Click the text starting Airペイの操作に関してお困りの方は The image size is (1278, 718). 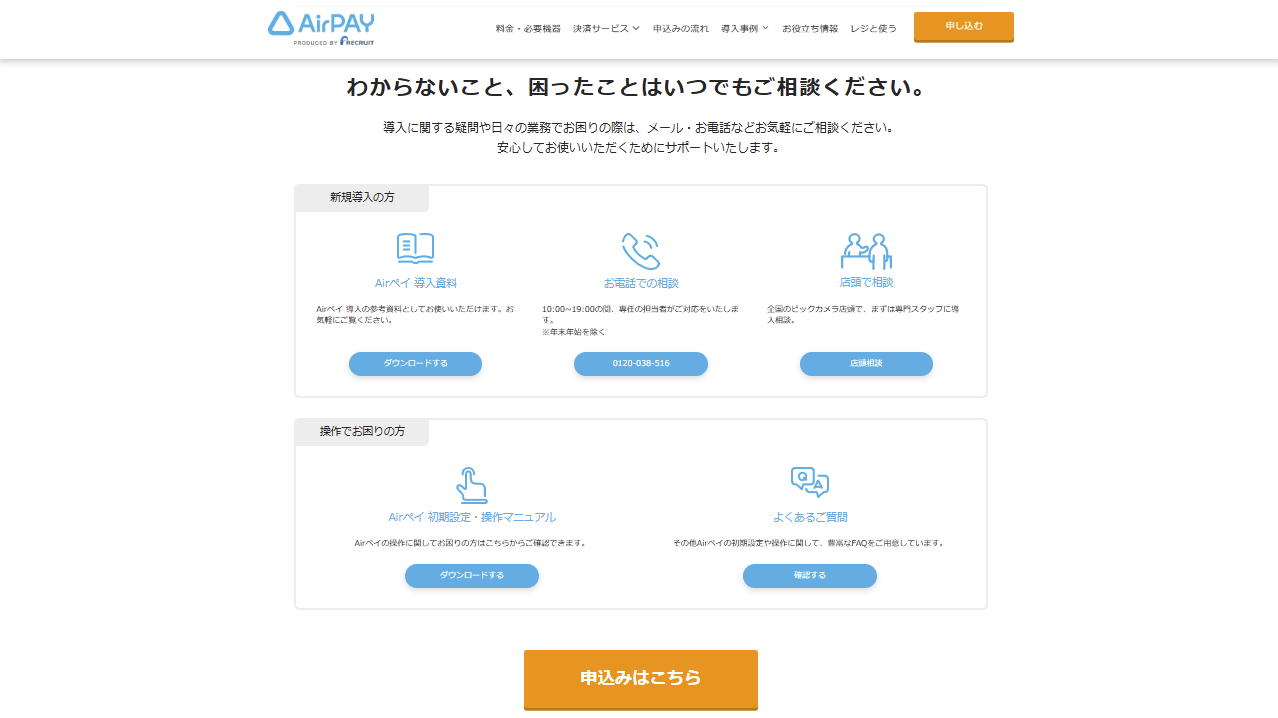(472, 543)
